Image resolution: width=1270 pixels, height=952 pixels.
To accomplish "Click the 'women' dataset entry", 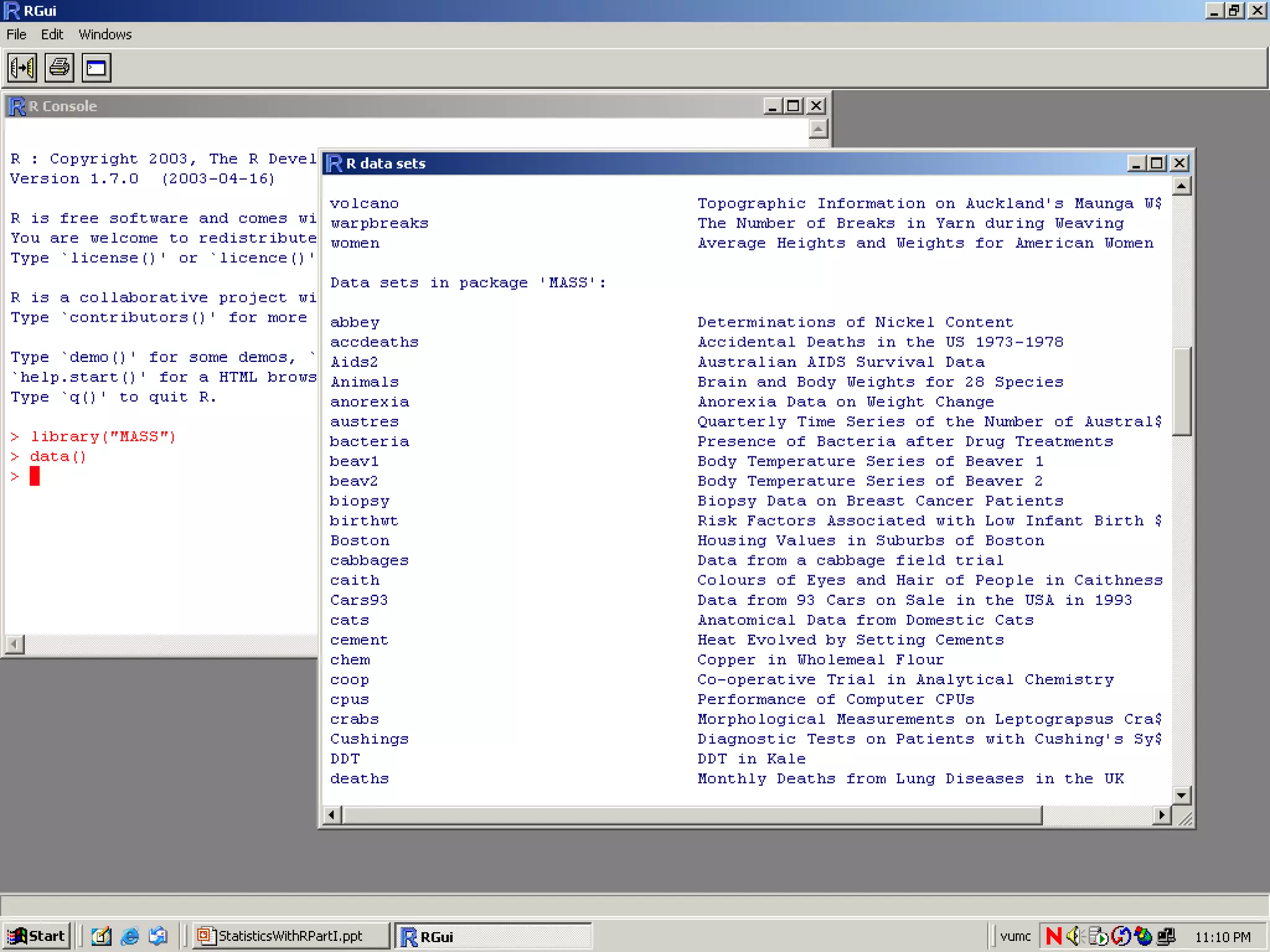I will 355,243.
